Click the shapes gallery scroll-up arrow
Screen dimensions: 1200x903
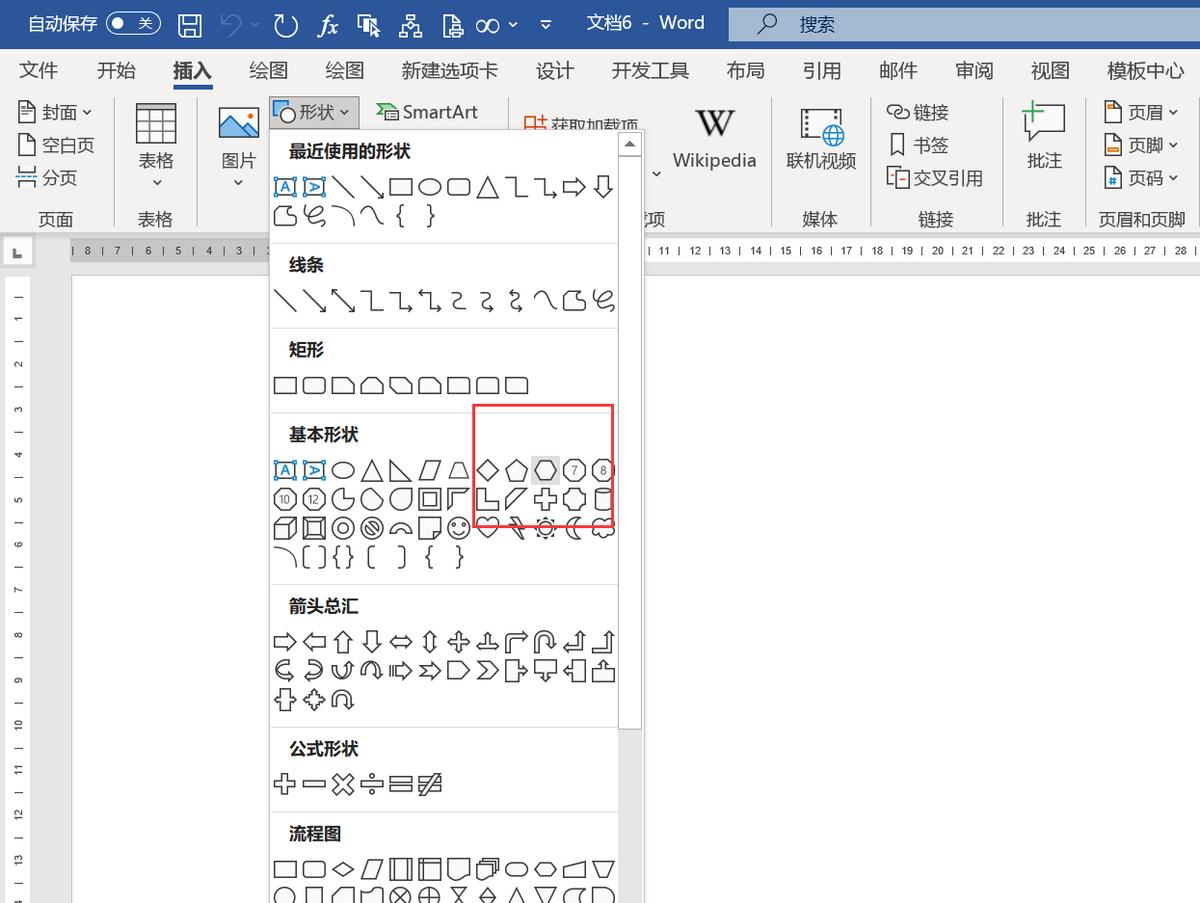(x=629, y=145)
